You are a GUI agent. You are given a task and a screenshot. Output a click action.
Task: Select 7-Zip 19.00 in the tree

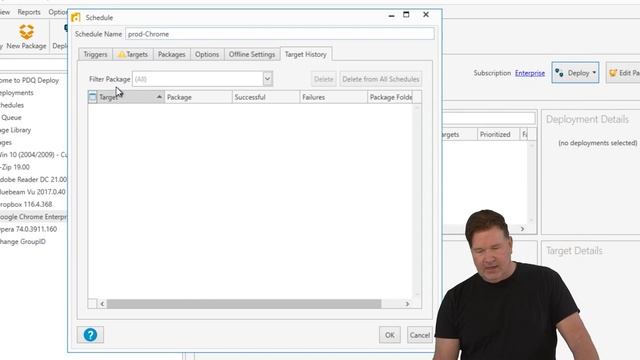pyautogui.click(x=15, y=167)
